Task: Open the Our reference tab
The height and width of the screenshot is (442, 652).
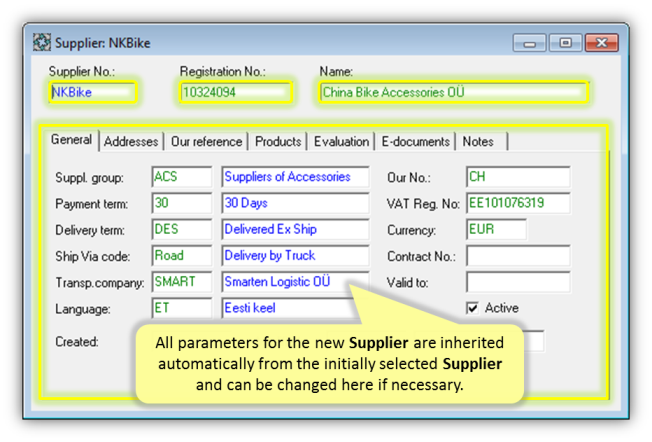Action: pos(206,142)
